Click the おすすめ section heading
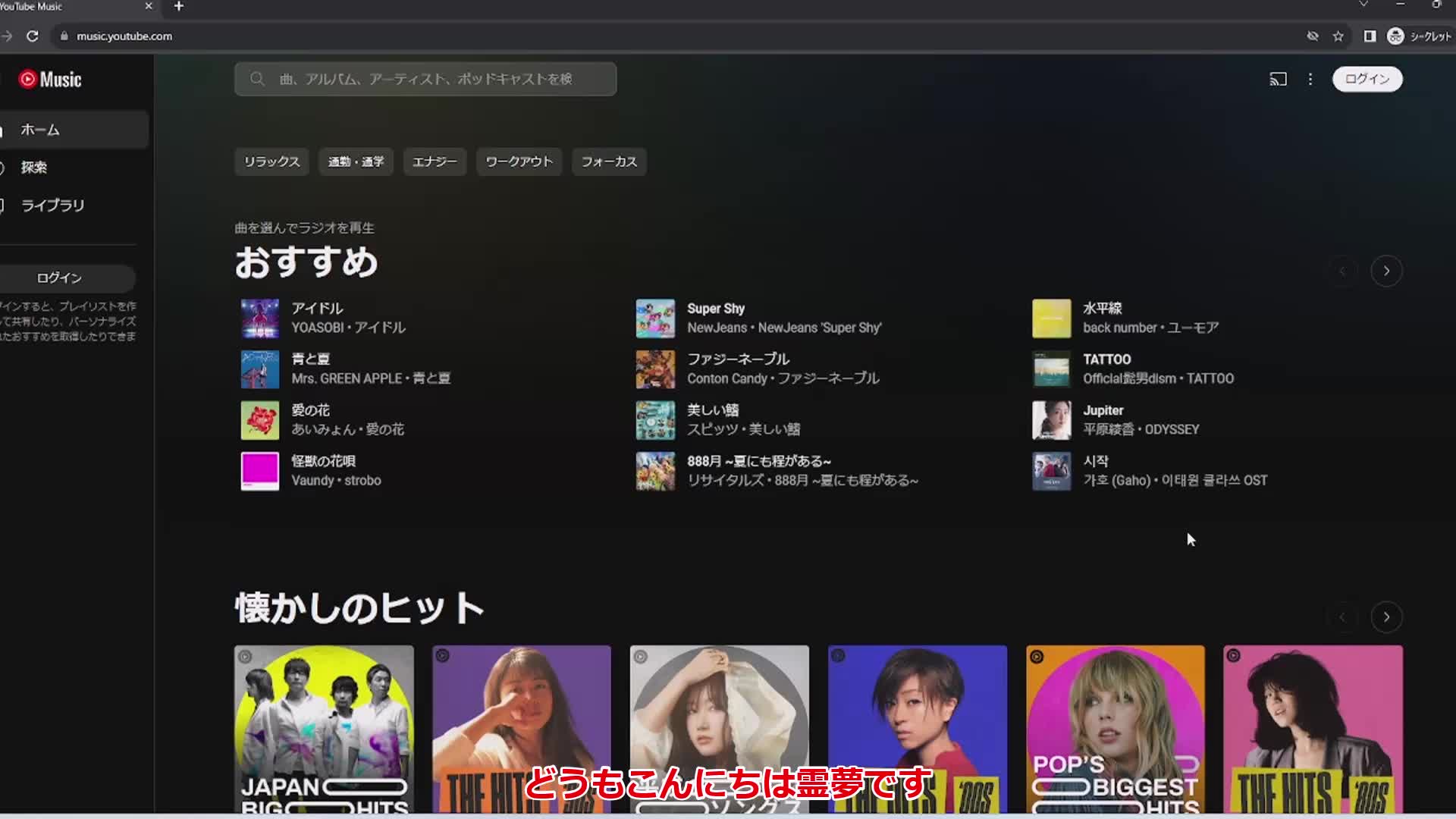The width and height of the screenshot is (1456, 819). (306, 262)
